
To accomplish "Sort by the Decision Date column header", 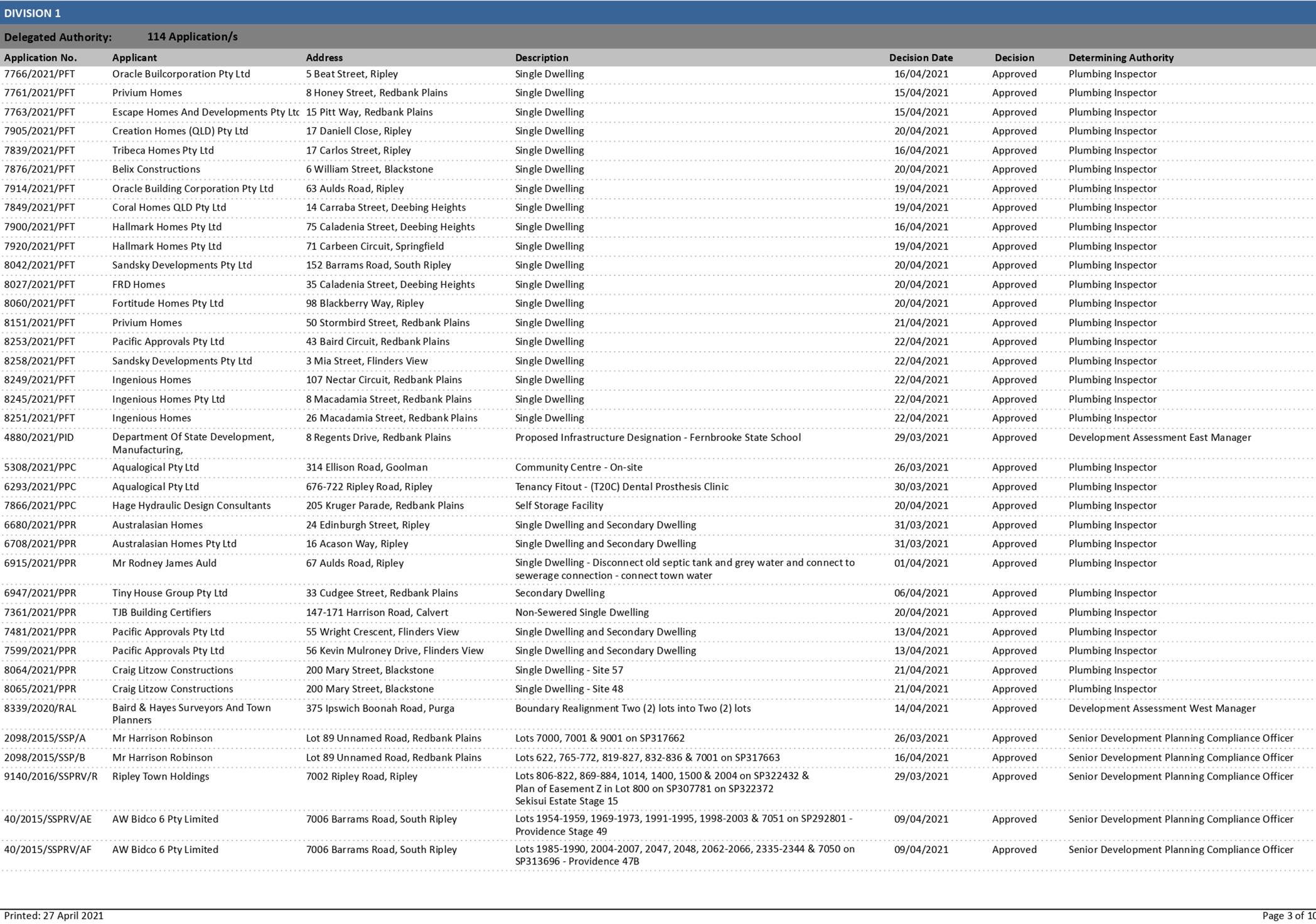I will pos(921,58).
